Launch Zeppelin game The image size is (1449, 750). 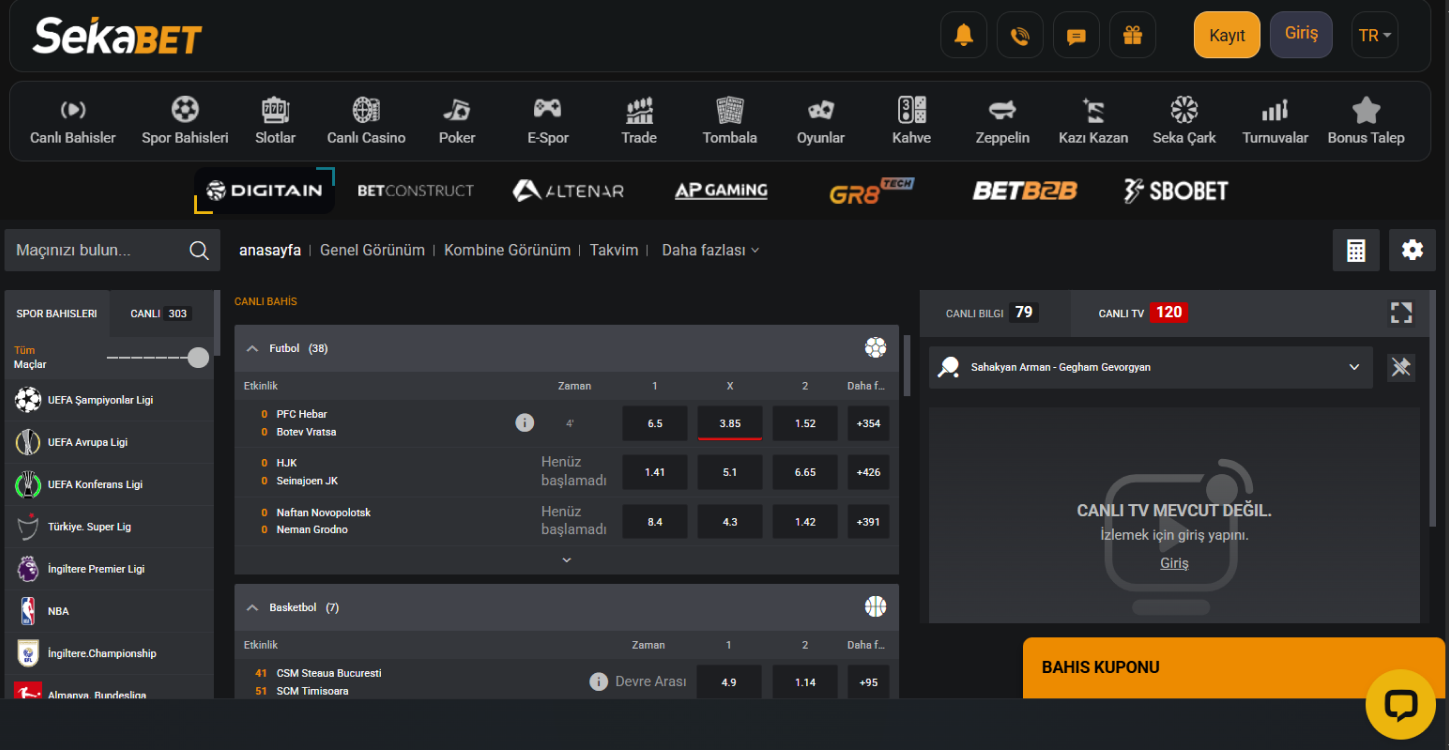1003,121
